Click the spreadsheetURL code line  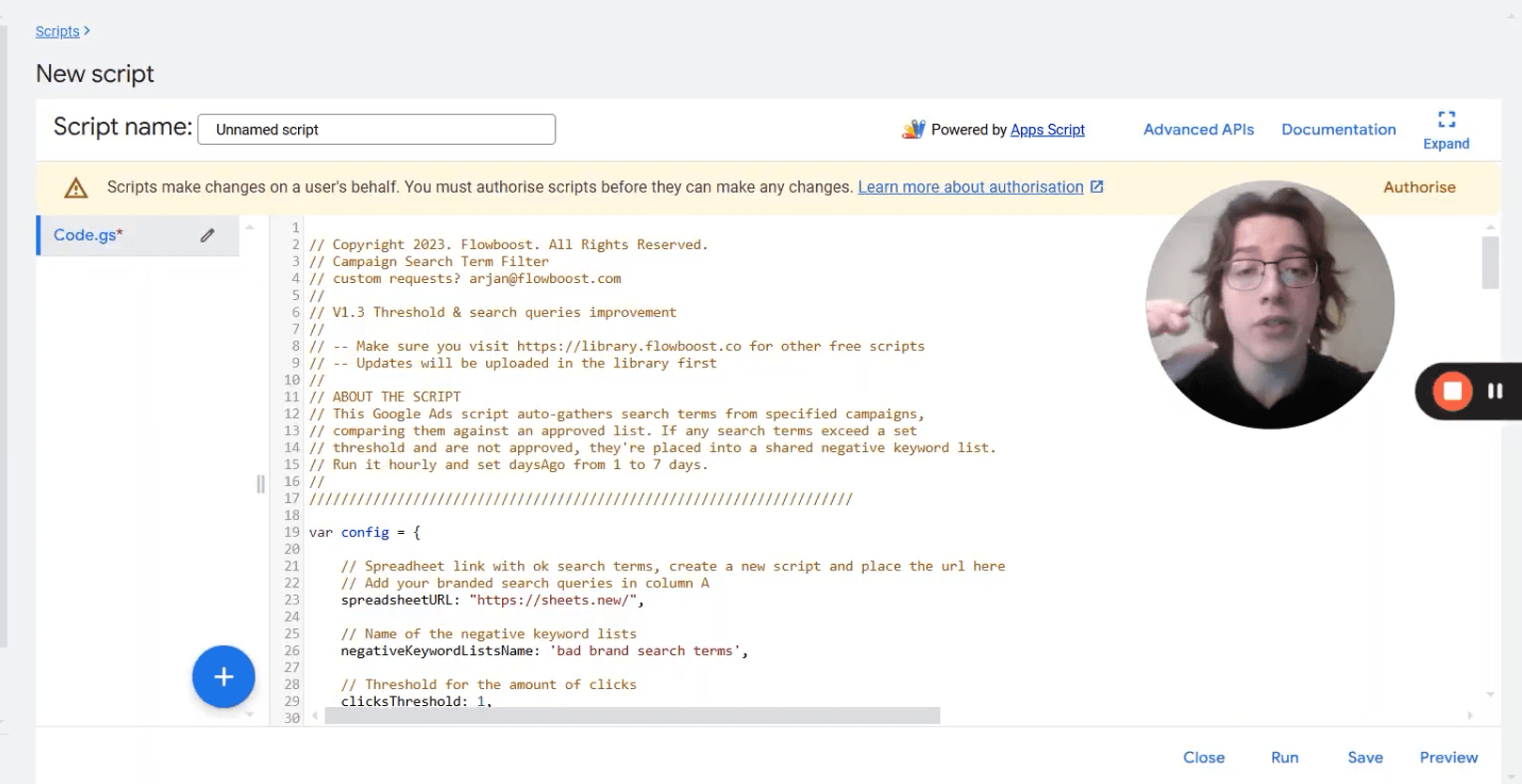coord(493,600)
